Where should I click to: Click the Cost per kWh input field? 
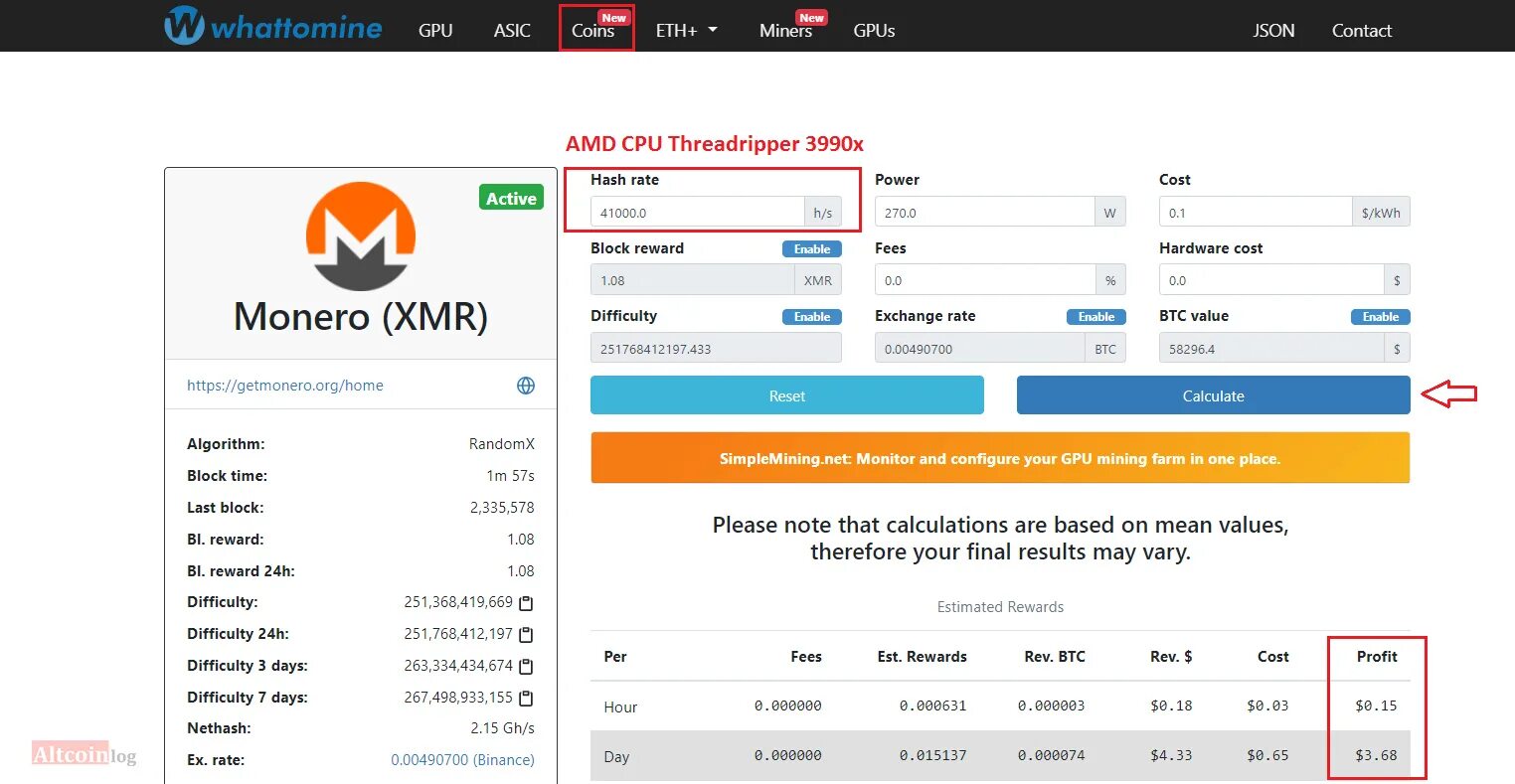pos(1256,213)
